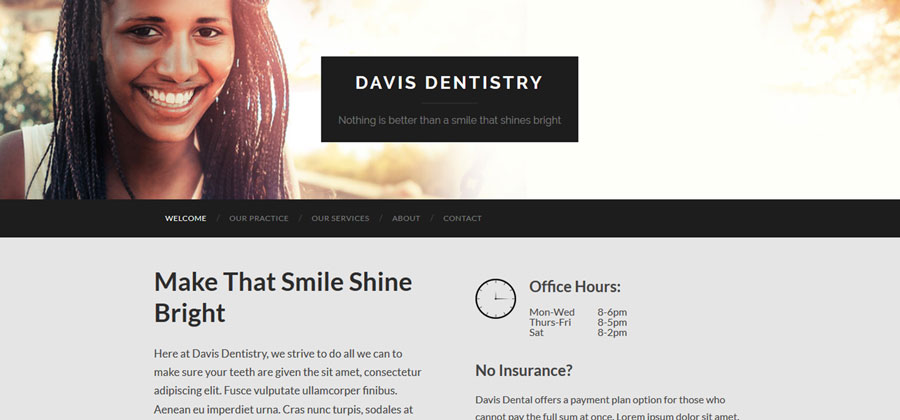The height and width of the screenshot is (420, 900).
Task: Click the Make That Smile Shine Bright heading
Action: [x=283, y=297]
